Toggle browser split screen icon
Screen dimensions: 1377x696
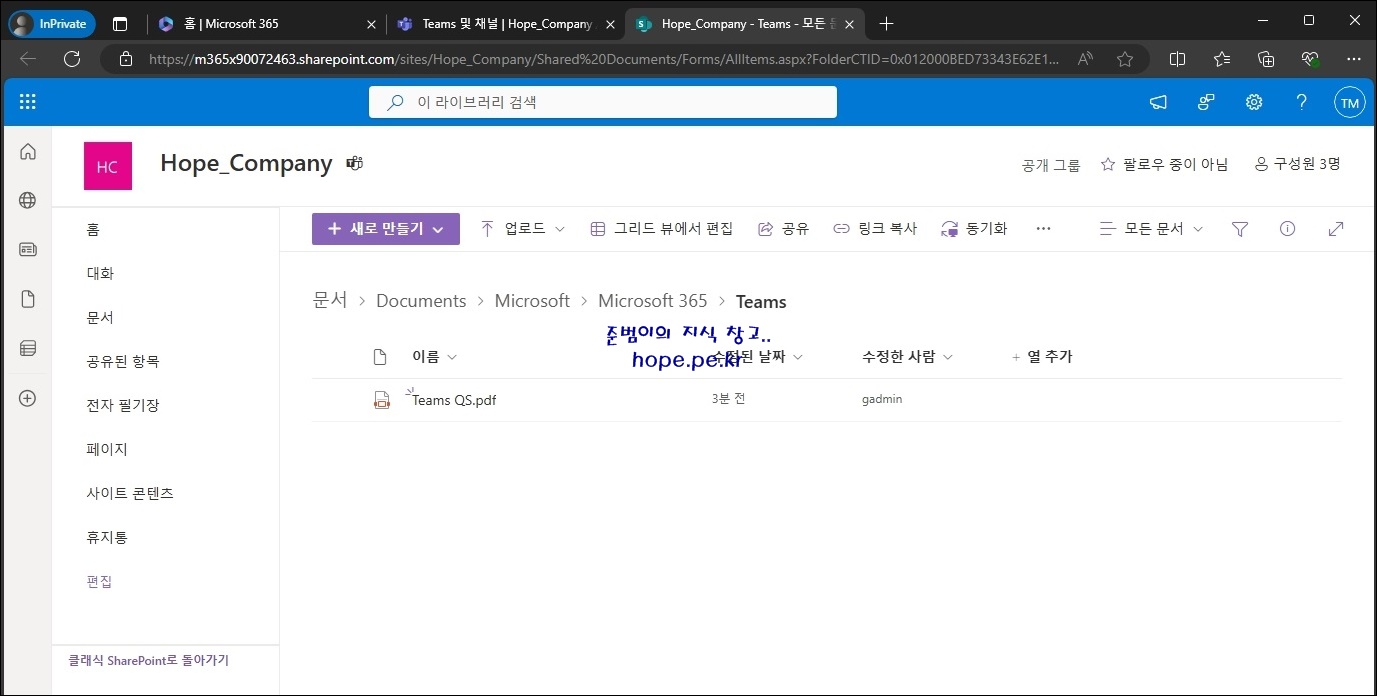[1177, 59]
